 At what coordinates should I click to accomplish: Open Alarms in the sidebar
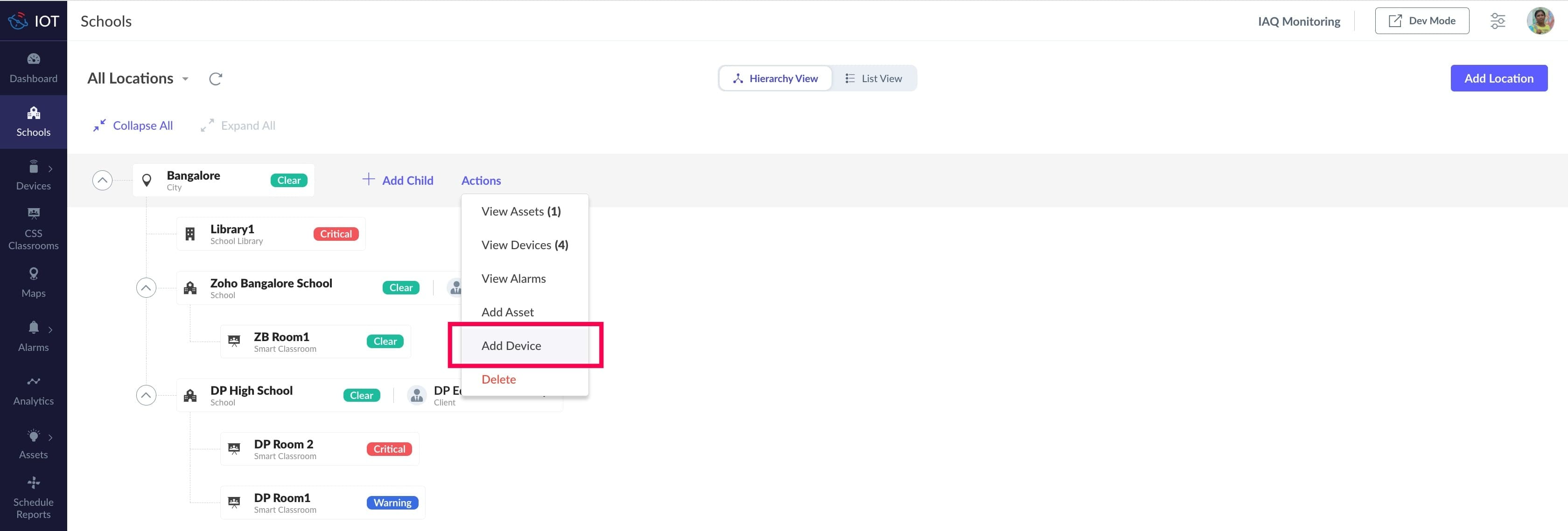coord(34,336)
